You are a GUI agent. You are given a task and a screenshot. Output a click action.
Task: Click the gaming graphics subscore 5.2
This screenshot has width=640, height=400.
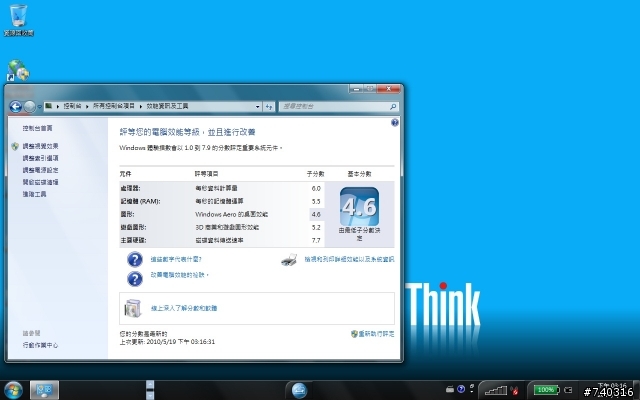pyautogui.click(x=316, y=227)
